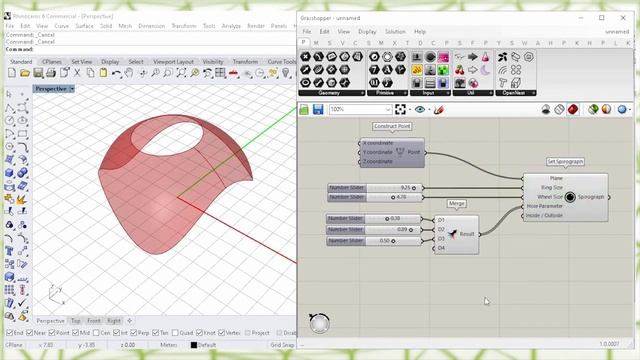Image resolution: width=640 pixels, height=360 pixels.
Task: Toggle the Point osnap checkbox
Action: [52, 333]
